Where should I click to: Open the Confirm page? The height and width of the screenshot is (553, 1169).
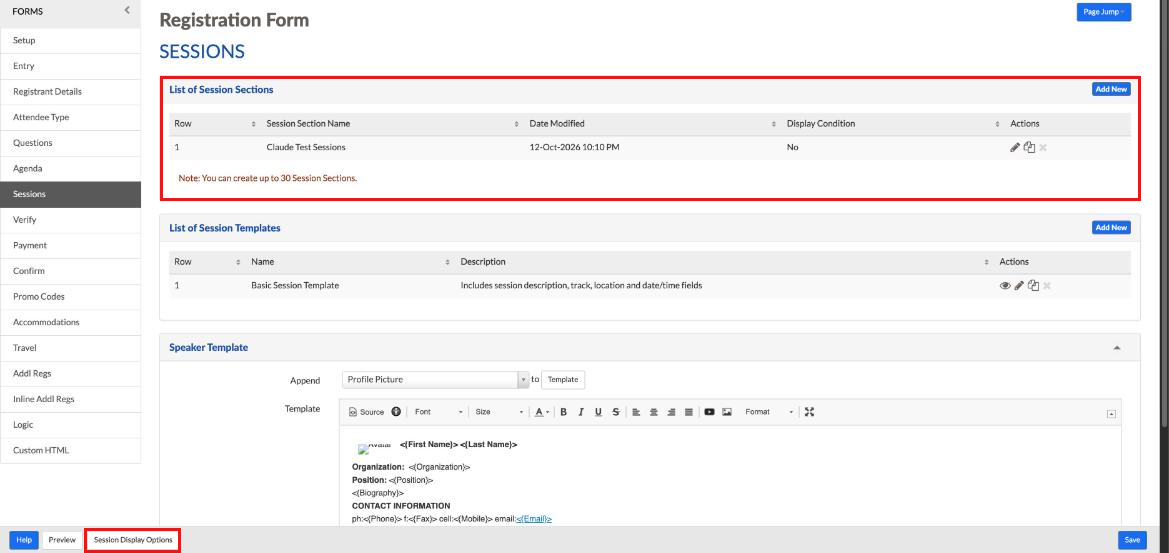[x=70, y=271]
